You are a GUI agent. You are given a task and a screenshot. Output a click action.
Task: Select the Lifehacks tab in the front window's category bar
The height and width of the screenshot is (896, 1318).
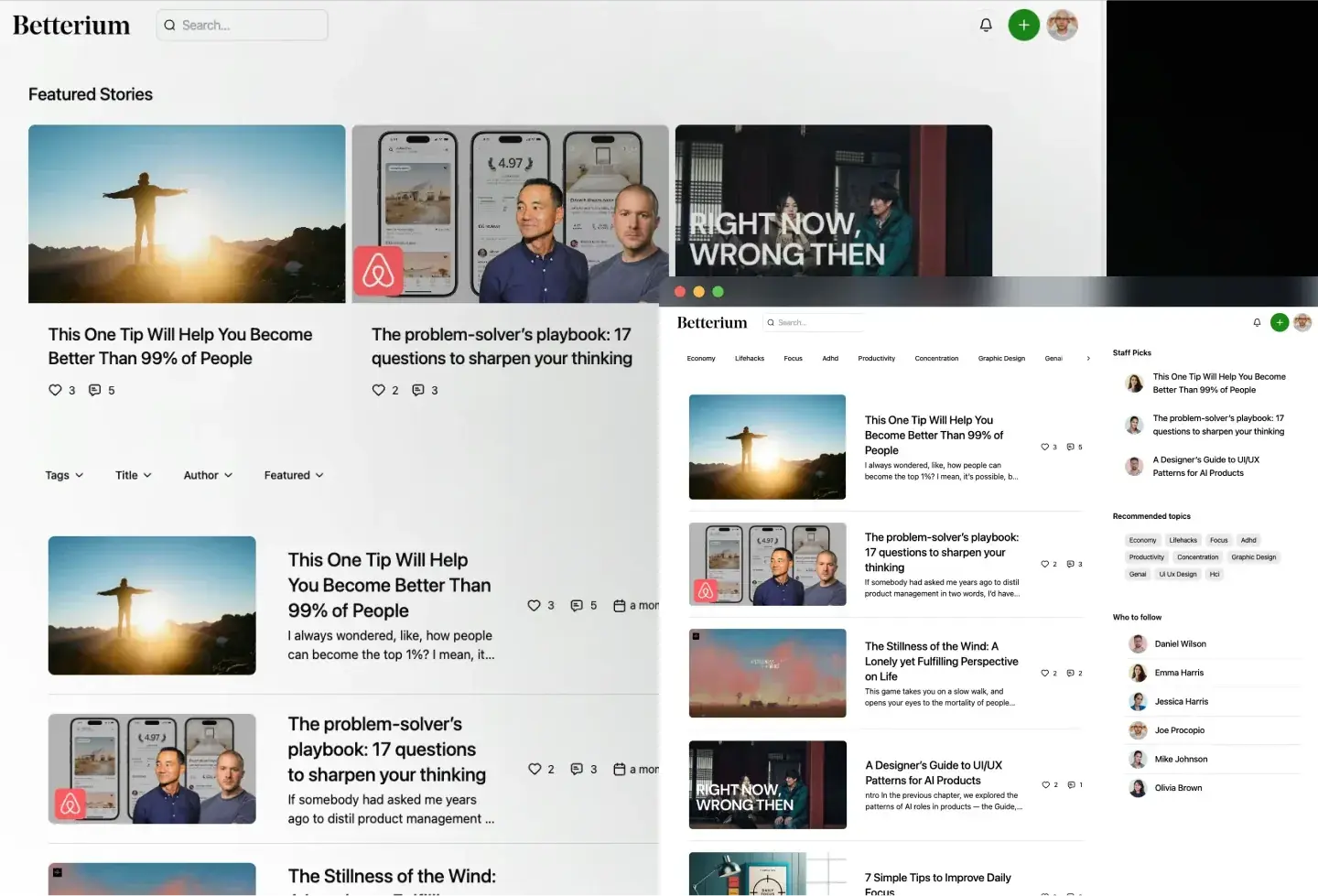coord(750,359)
